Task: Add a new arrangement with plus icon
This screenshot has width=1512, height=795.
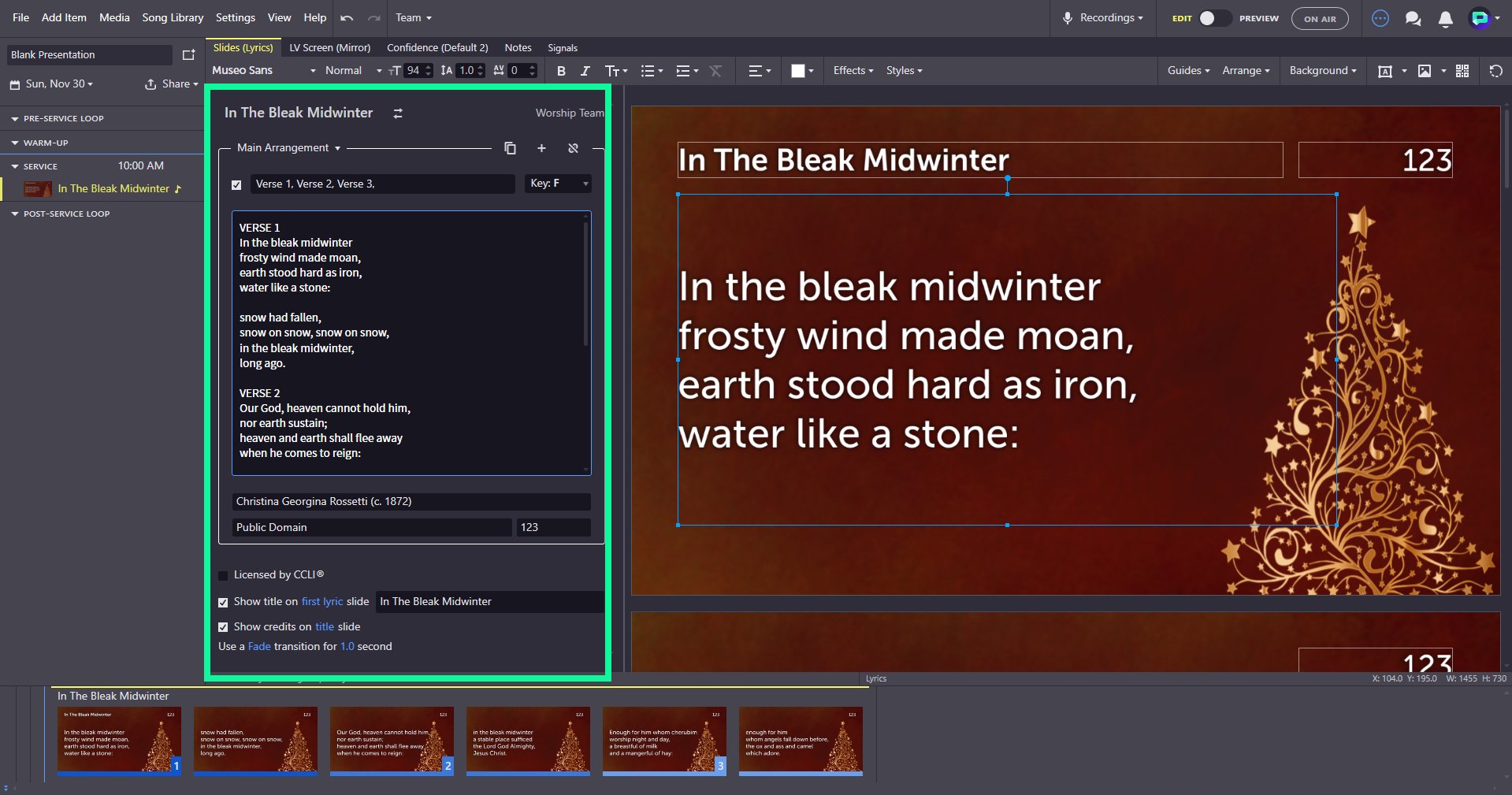Action: click(x=541, y=148)
